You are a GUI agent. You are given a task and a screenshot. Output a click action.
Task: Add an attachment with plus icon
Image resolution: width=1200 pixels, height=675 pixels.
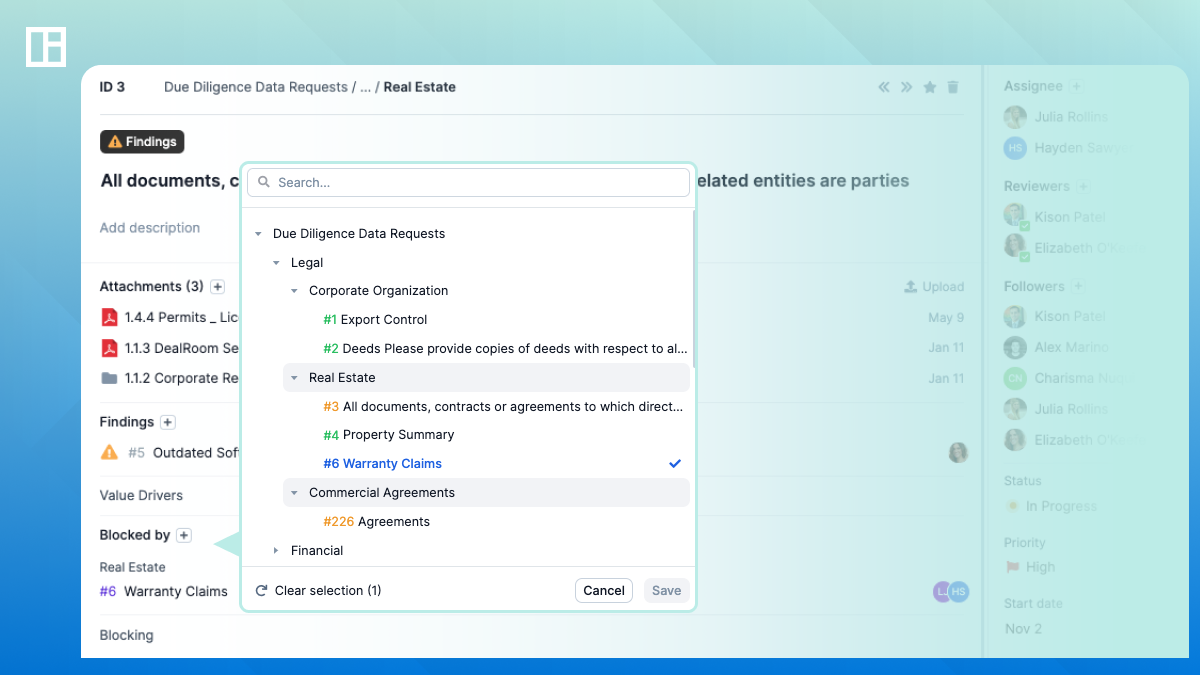point(218,287)
